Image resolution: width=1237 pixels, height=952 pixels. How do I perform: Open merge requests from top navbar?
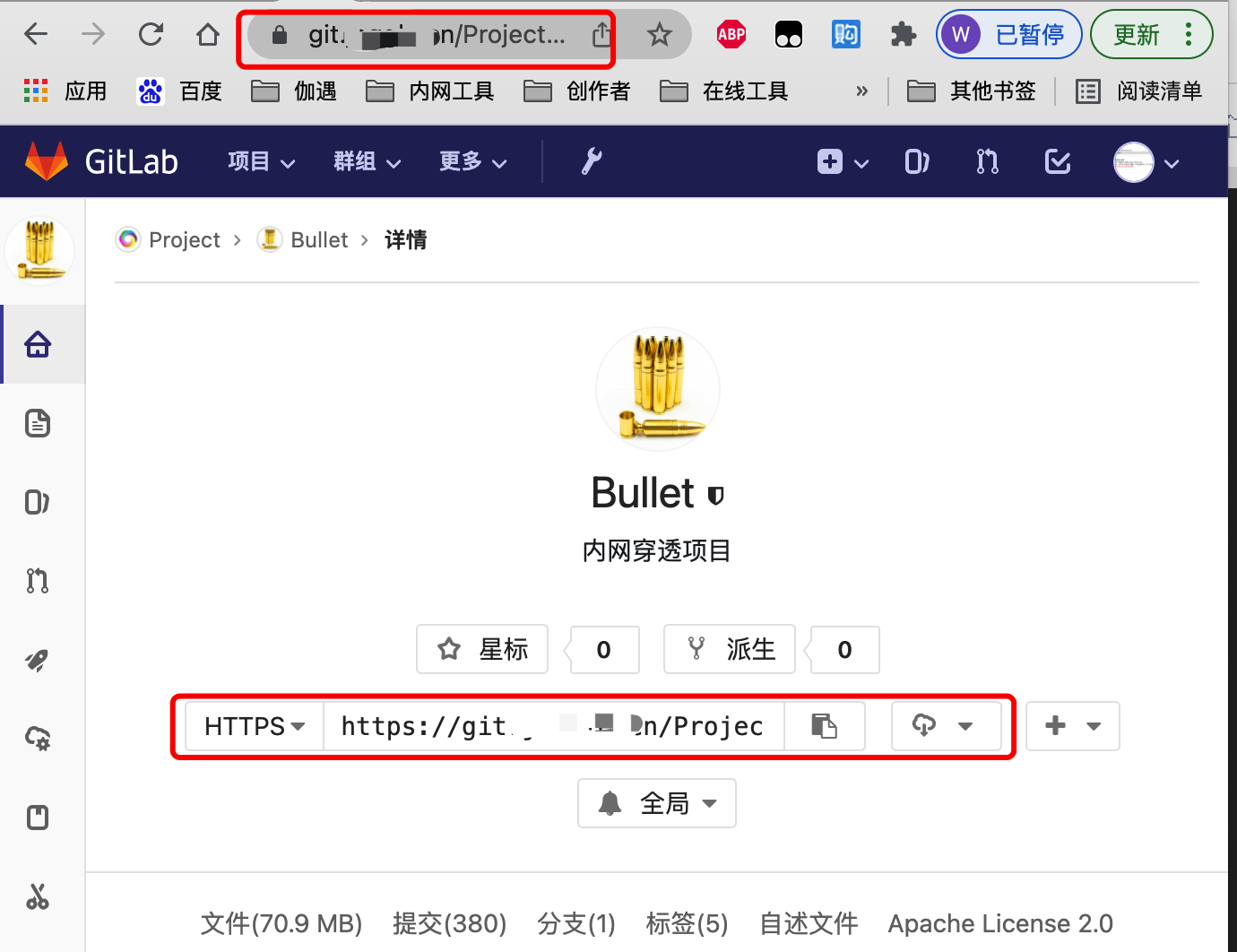987,161
